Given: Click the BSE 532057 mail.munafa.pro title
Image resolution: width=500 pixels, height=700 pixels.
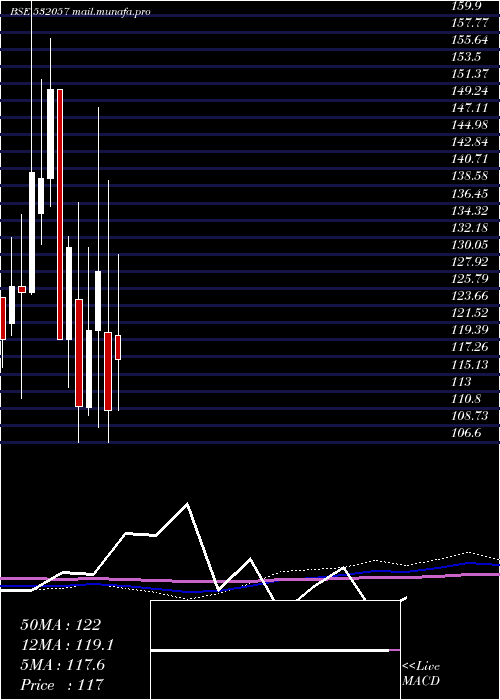Looking at the screenshot, I should pos(81,12).
